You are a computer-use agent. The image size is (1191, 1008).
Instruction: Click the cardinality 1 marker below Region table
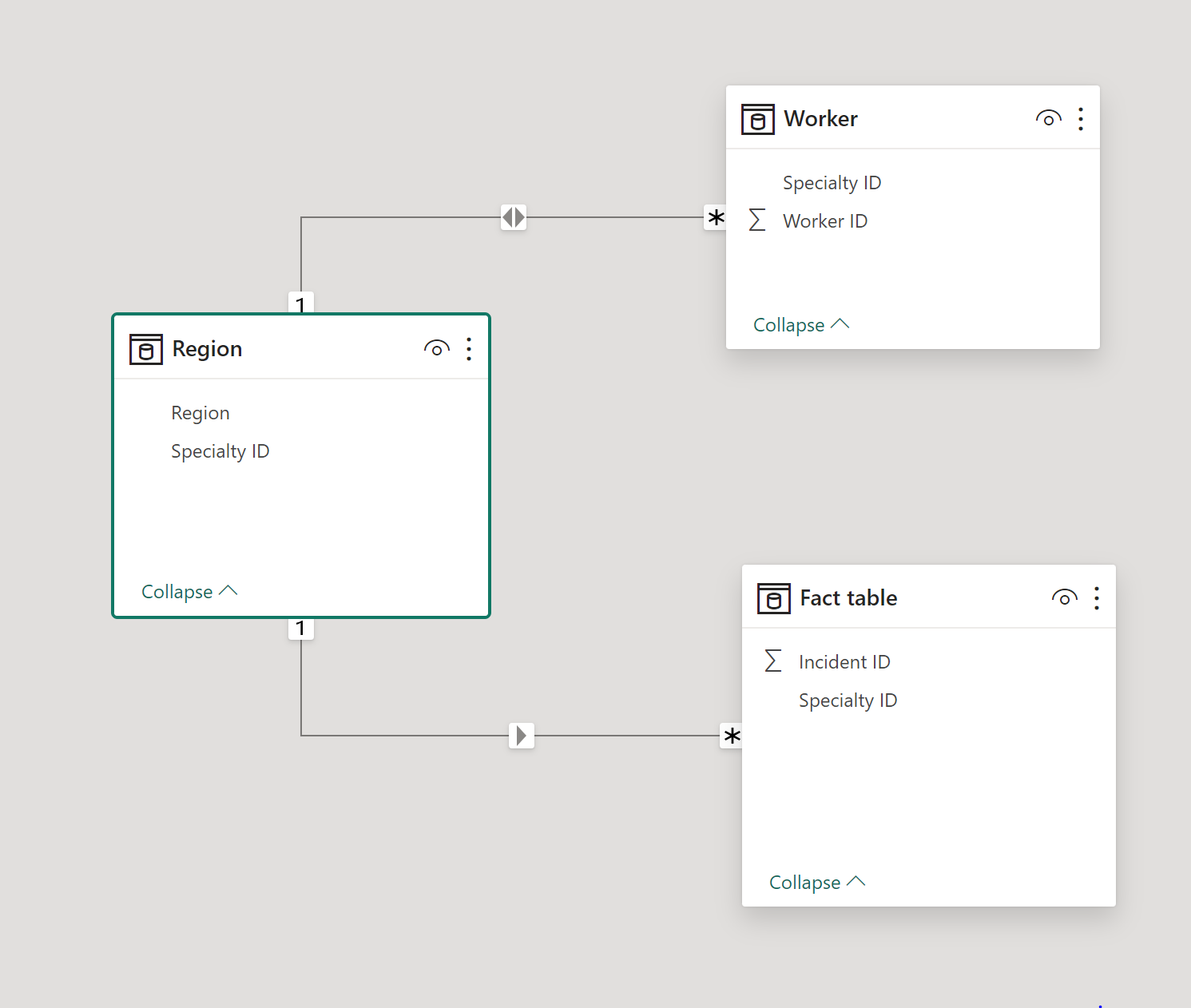click(x=300, y=629)
